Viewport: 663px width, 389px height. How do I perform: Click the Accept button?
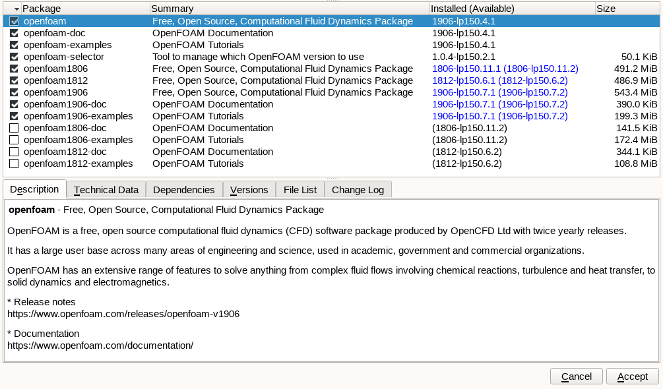tap(633, 376)
